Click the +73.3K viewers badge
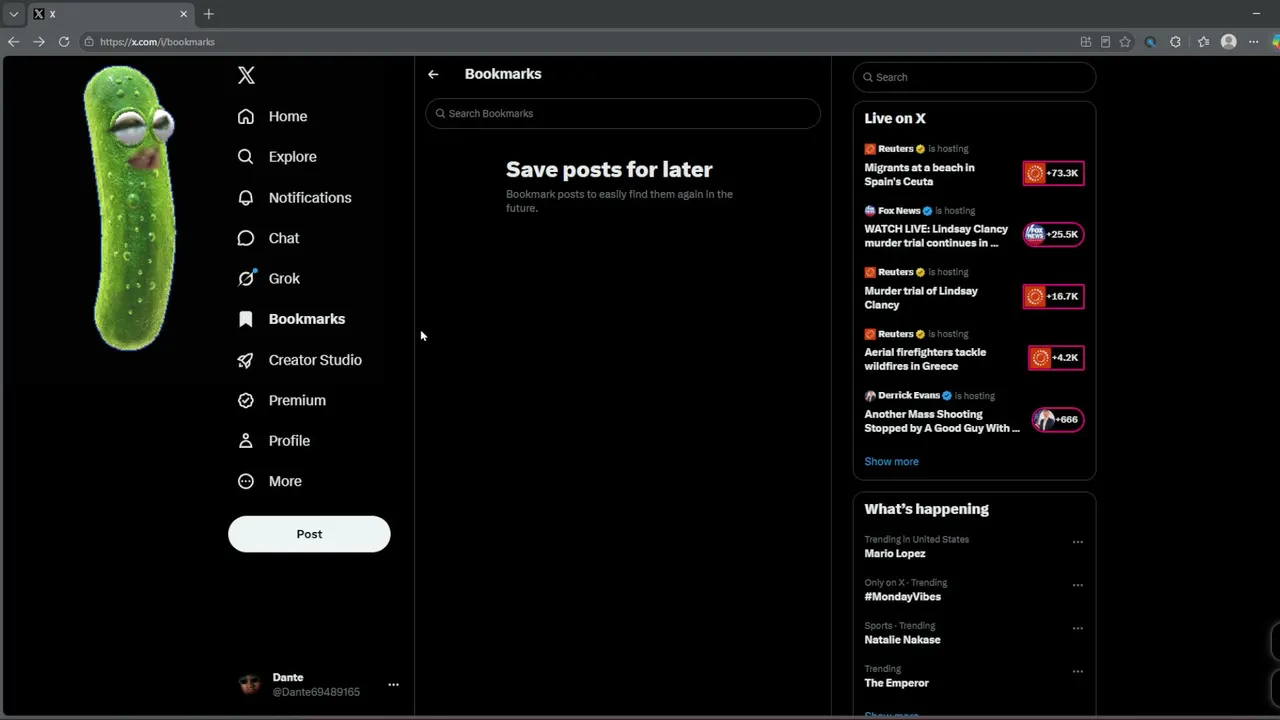1280x720 pixels. (x=1053, y=173)
